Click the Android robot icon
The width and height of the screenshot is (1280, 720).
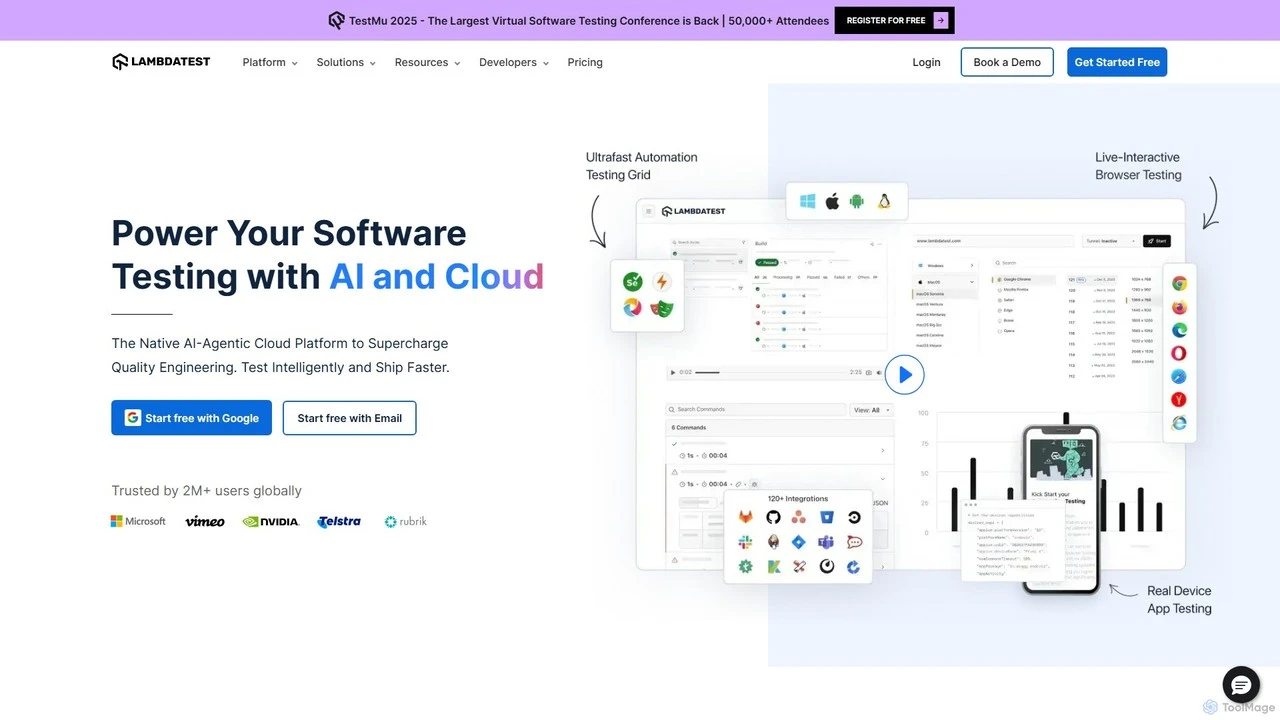point(857,201)
